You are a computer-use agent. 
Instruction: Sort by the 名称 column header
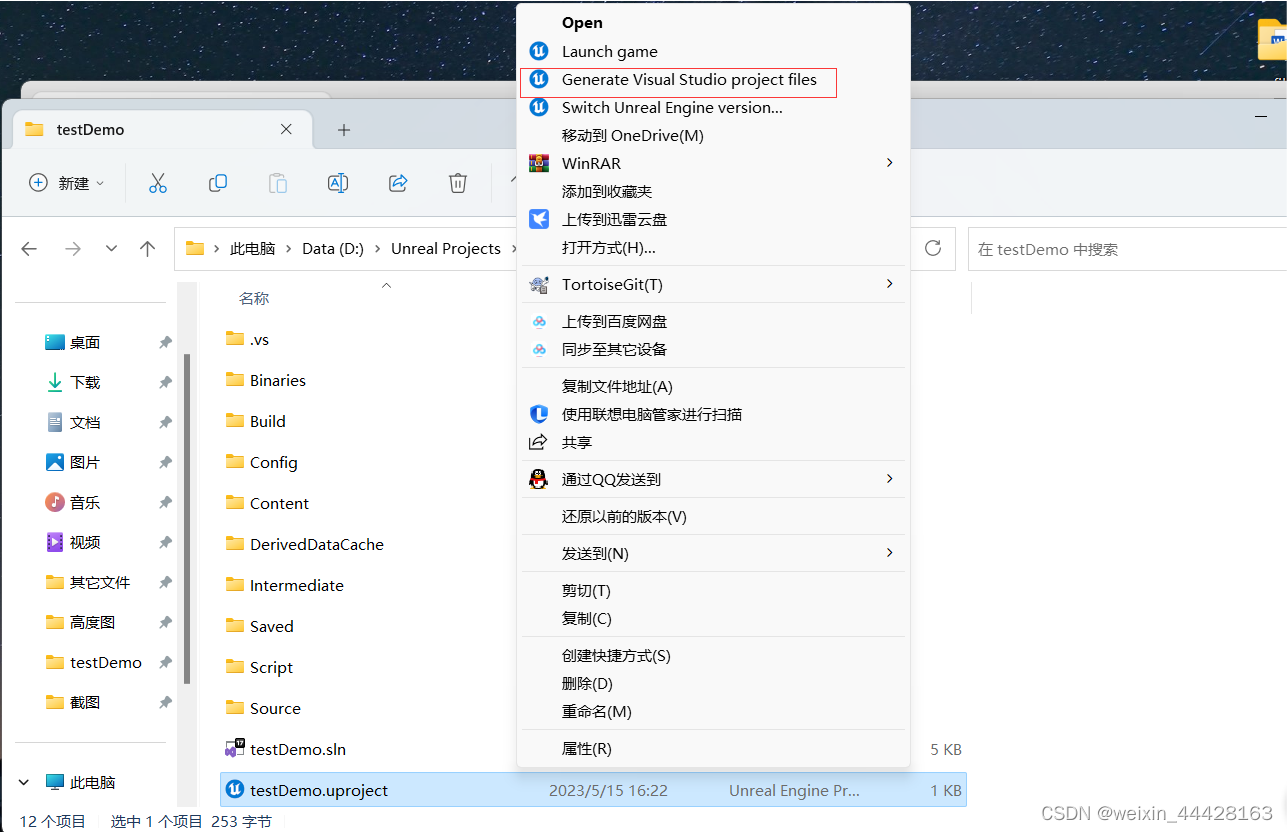254,298
